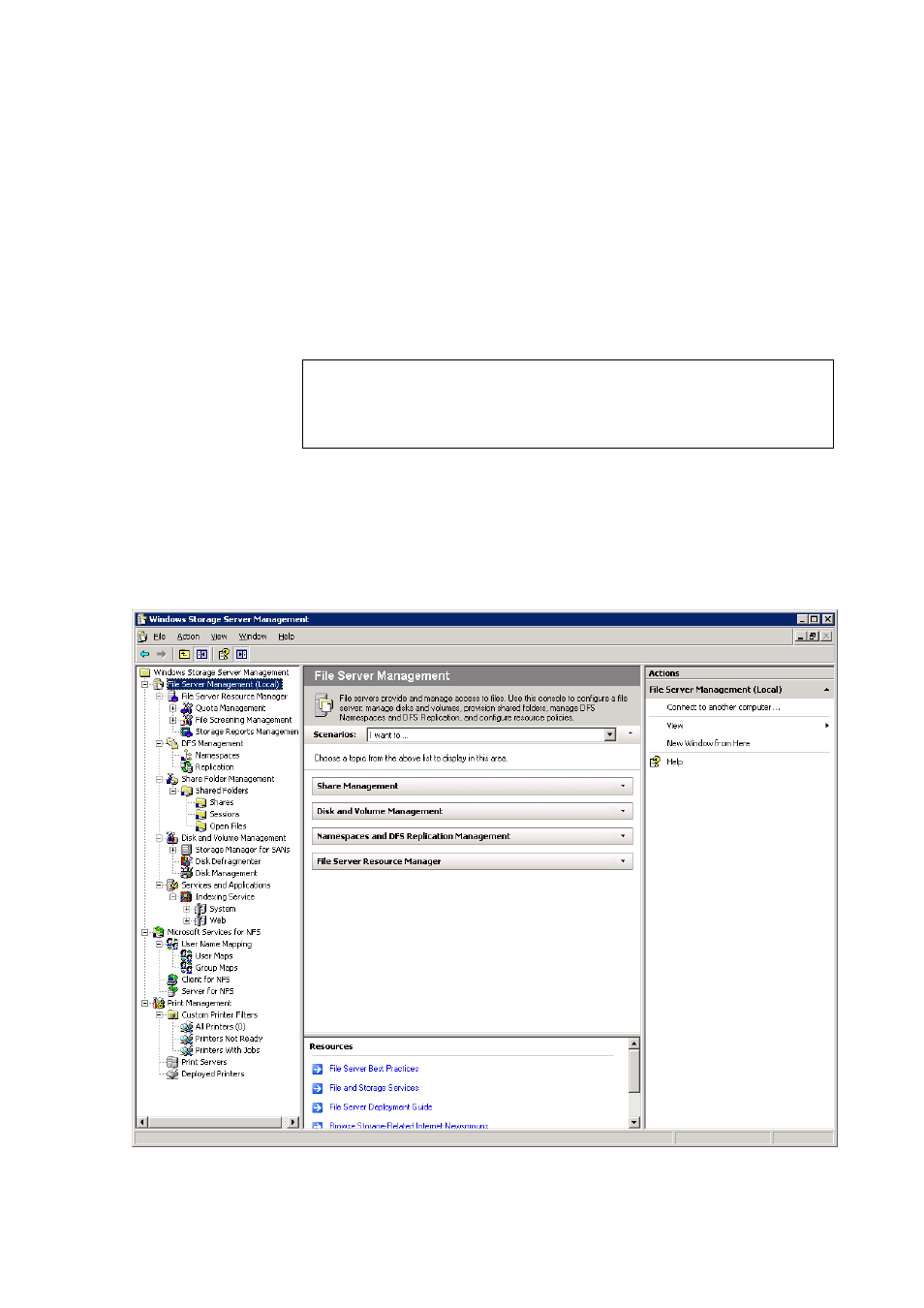924x1308 pixels.
Task: Click the Group Maps icon
Action: [x=187, y=967]
